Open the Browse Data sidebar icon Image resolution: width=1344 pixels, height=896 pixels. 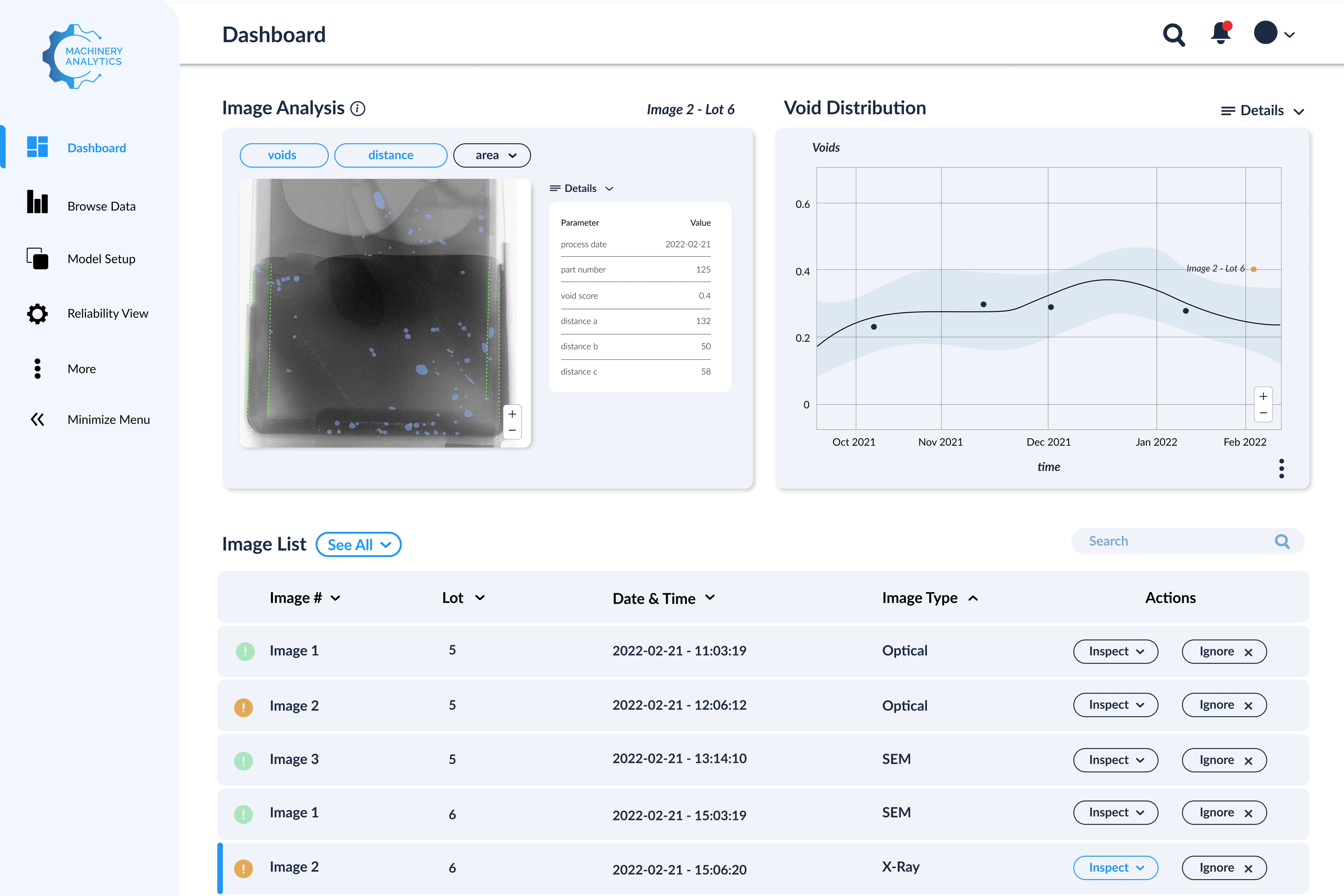[x=37, y=202]
